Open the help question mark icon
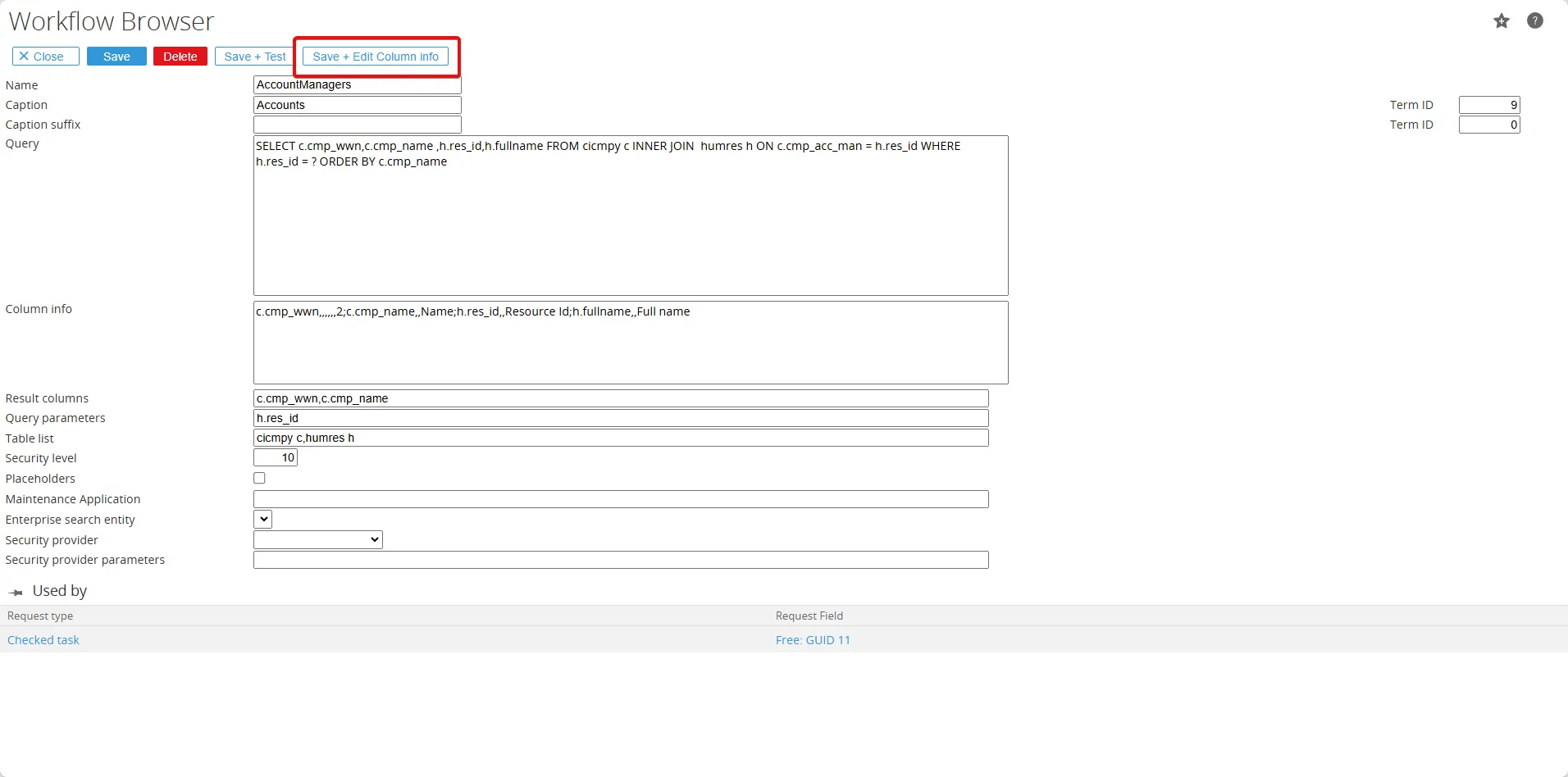The width and height of the screenshot is (1568, 777). (1535, 21)
